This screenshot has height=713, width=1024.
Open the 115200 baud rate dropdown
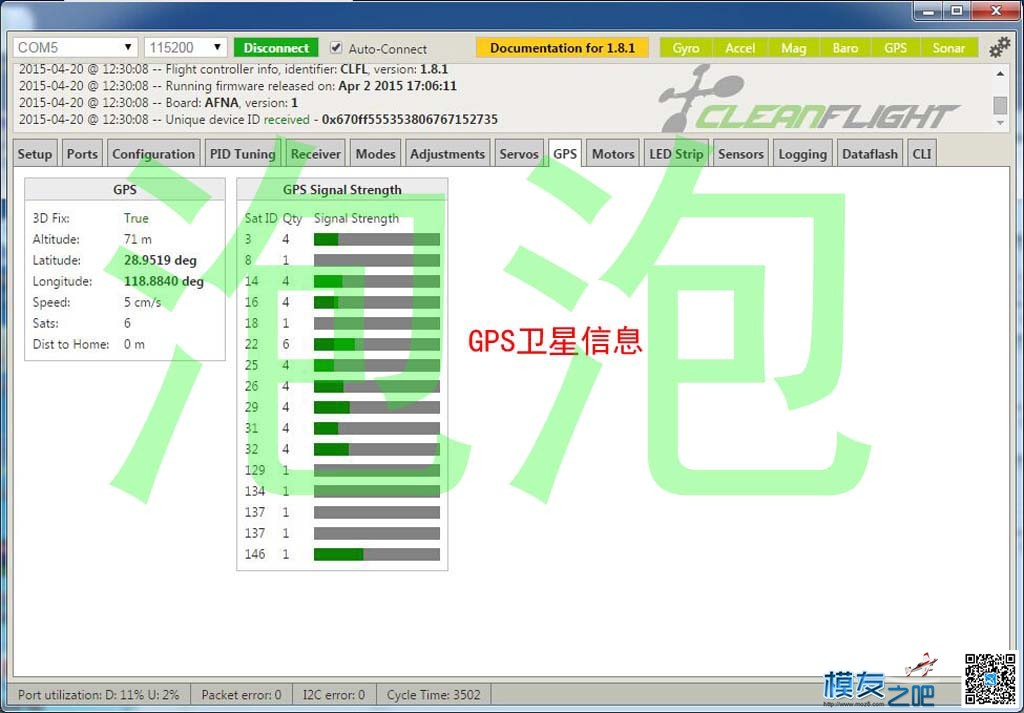pyautogui.click(x=185, y=48)
